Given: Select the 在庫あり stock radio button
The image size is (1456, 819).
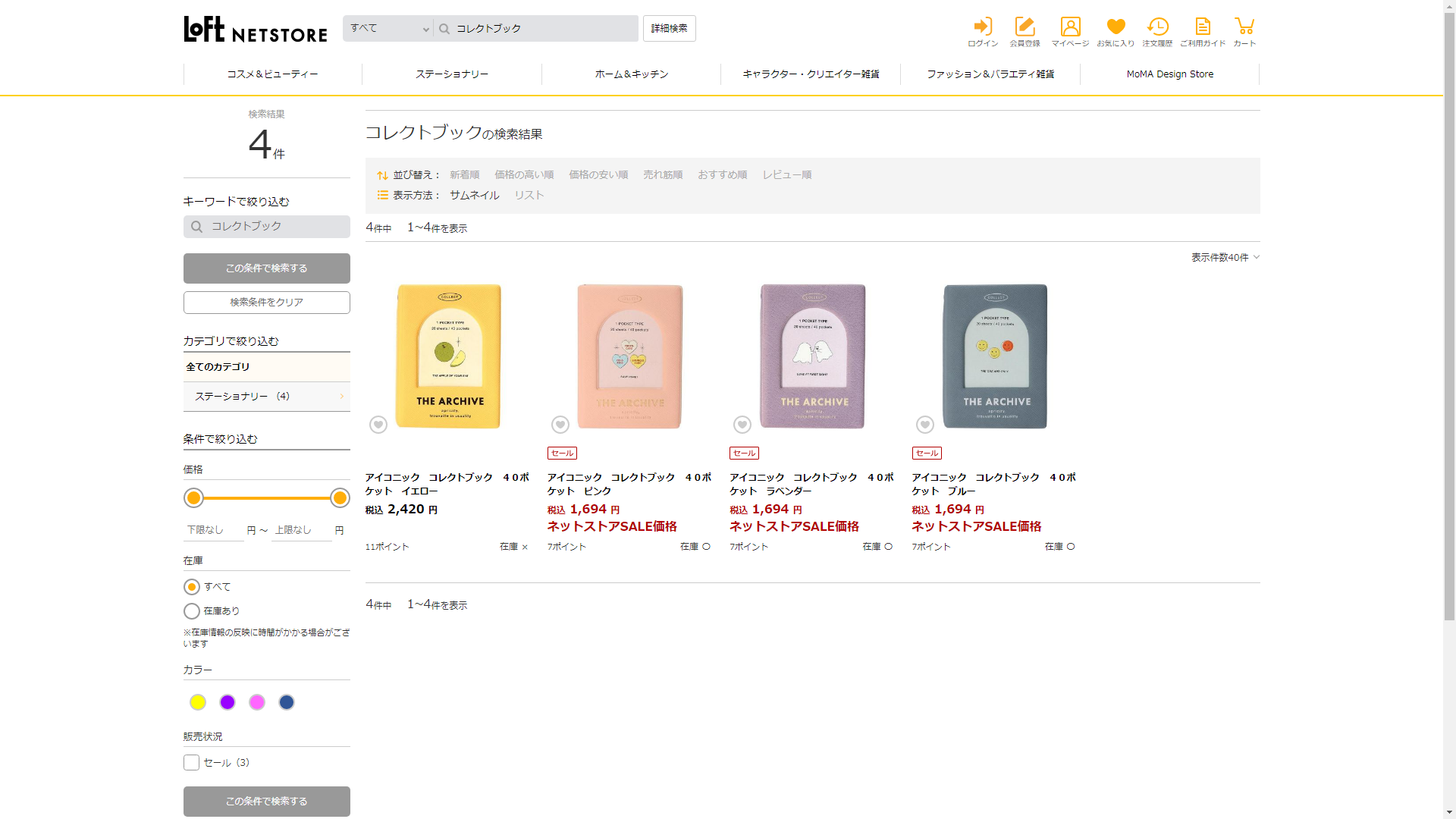Looking at the screenshot, I should coord(192,611).
